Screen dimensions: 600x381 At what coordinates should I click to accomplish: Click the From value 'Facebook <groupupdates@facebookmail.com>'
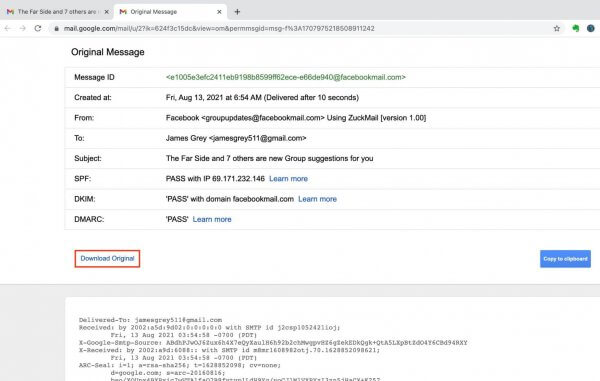tap(245, 118)
